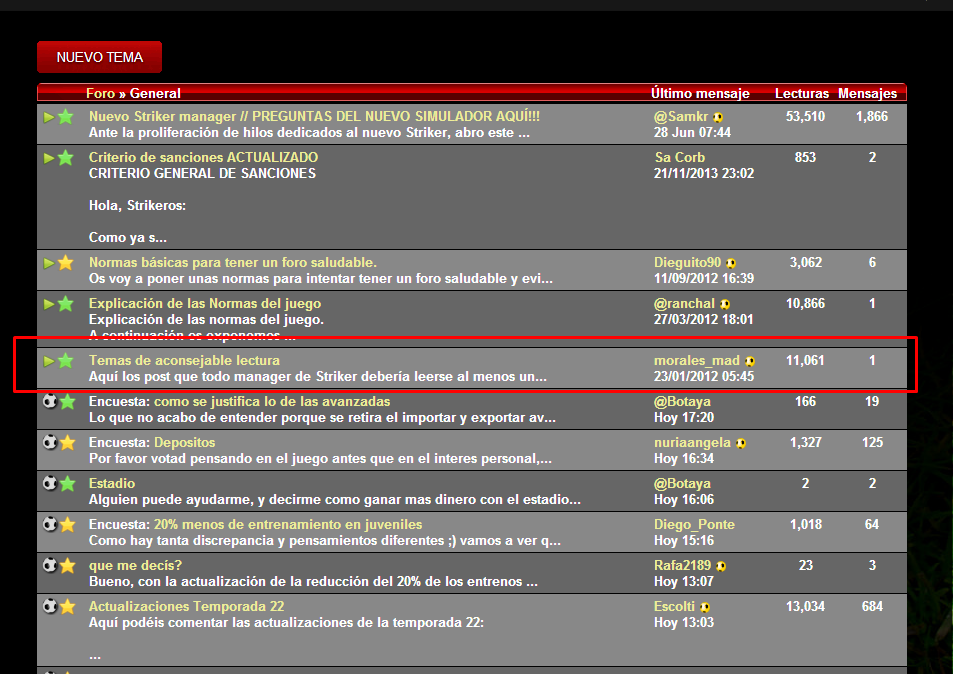View user Diego_Ponte profile

click(x=694, y=524)
